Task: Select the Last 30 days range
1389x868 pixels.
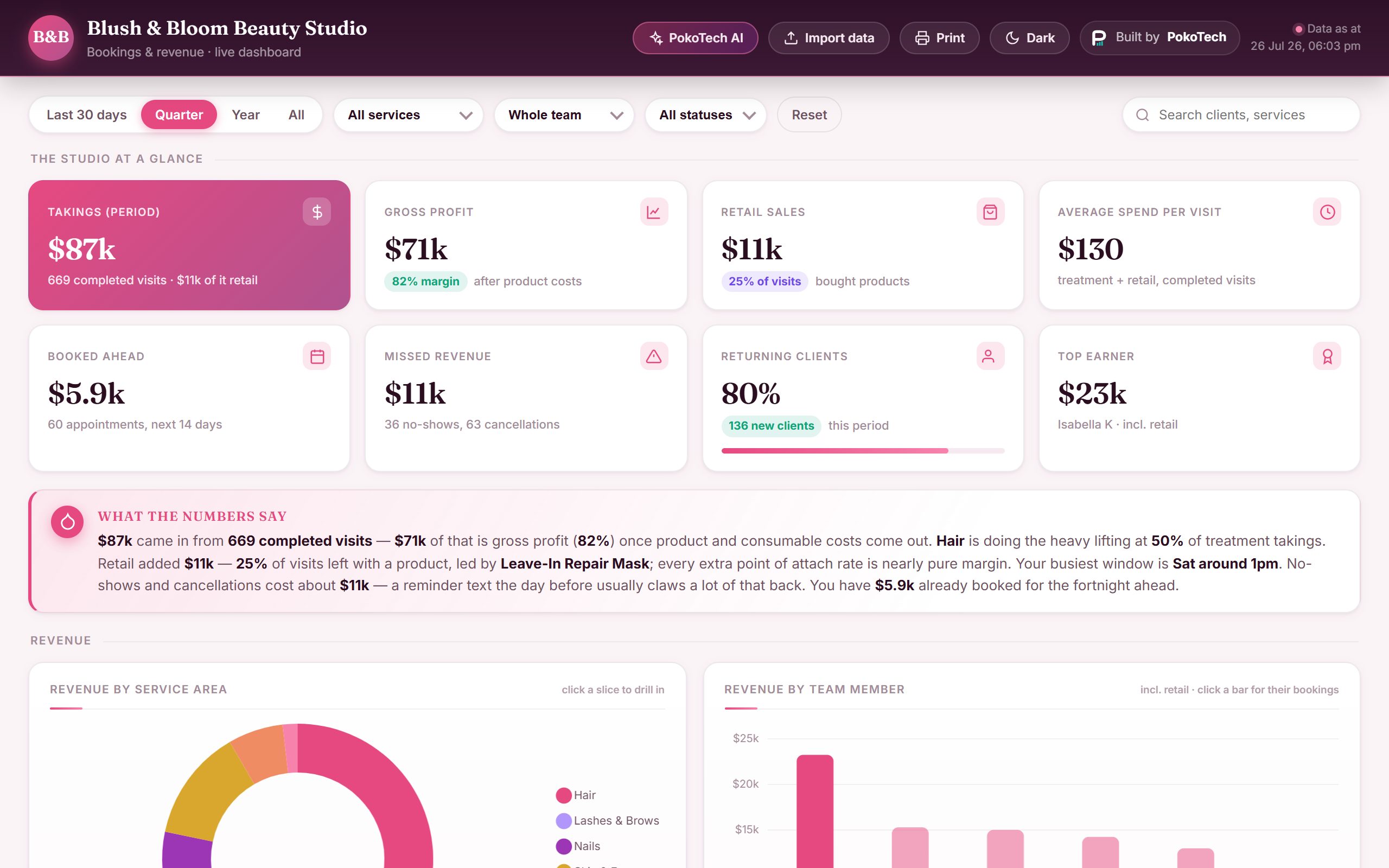Action: click(x=87, y=115)
